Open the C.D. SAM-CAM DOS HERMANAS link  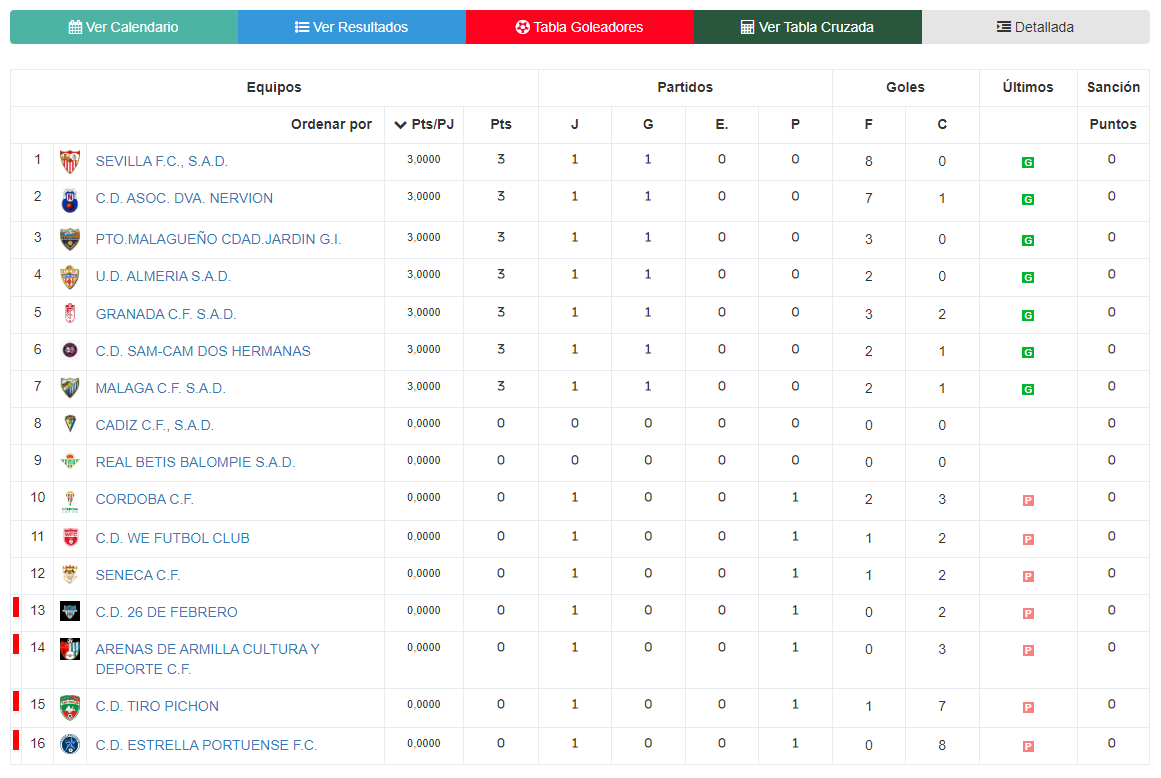point(203,351)
